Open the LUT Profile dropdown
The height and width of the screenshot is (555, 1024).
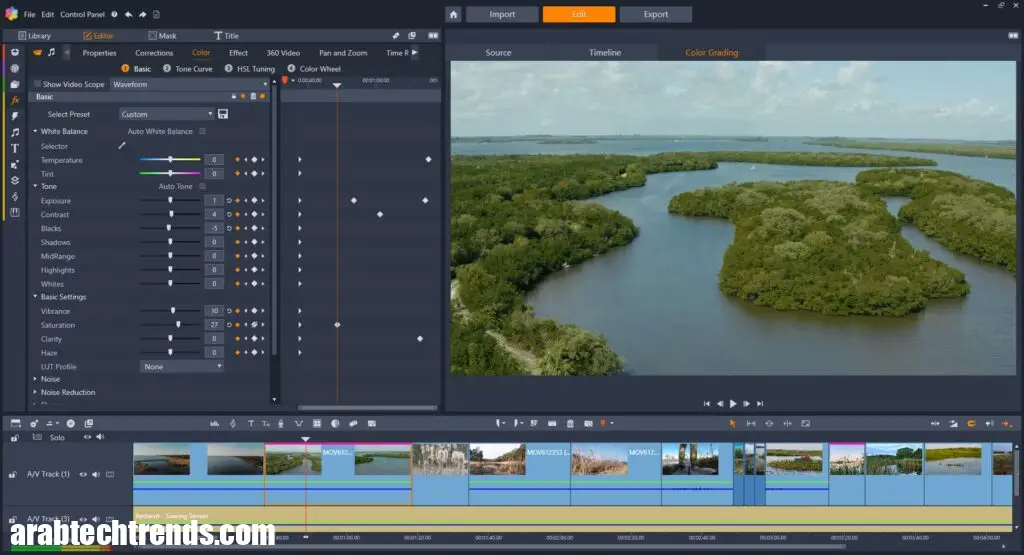pos(183,367)
